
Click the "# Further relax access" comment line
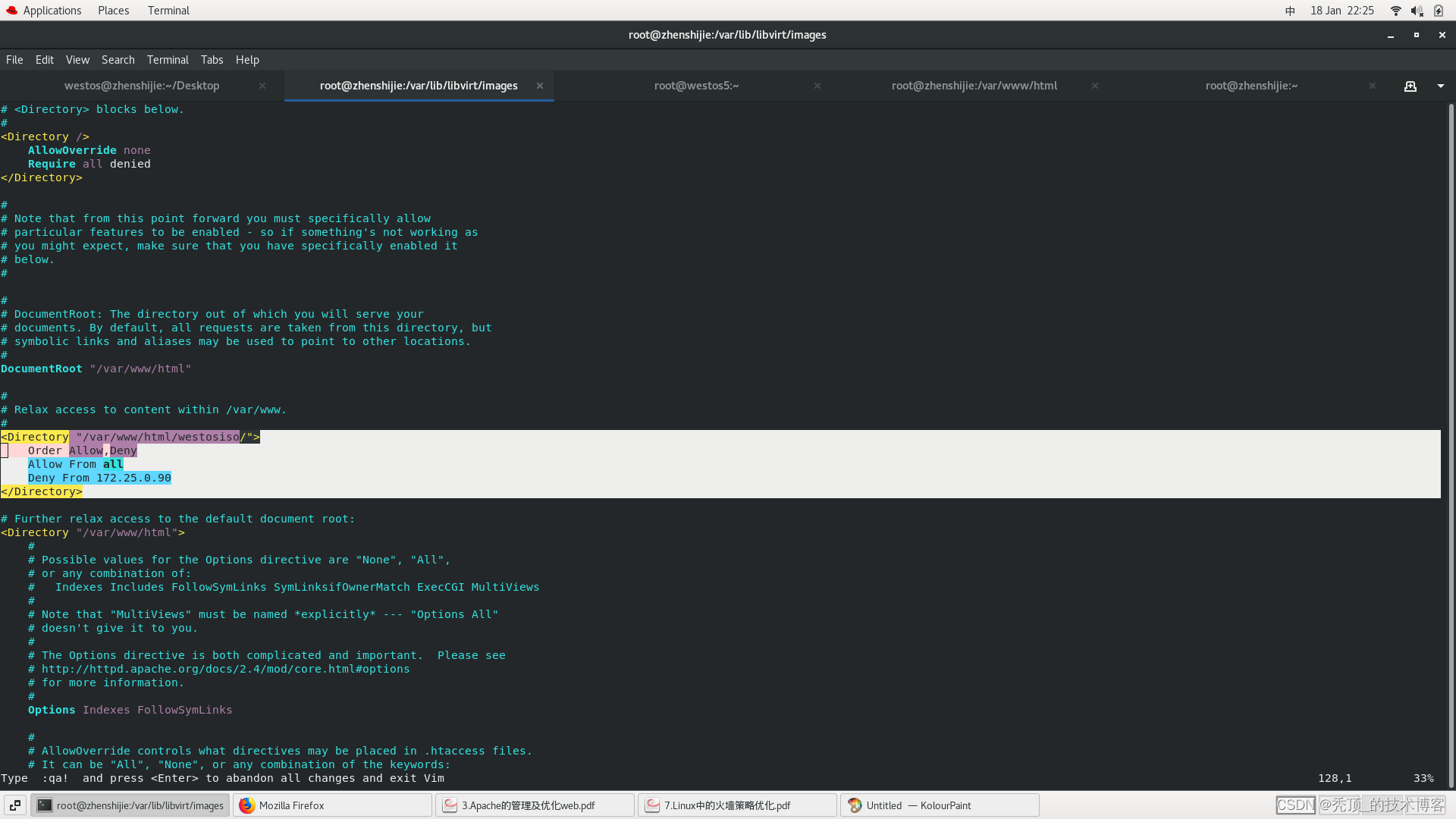[177, 519]
